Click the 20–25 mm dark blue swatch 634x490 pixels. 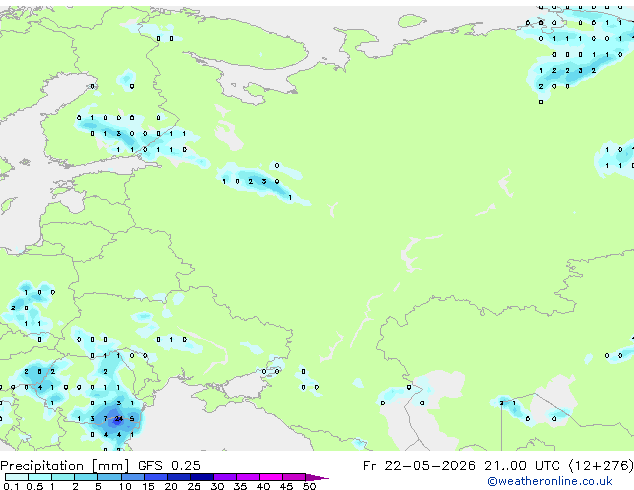(179, 477)
